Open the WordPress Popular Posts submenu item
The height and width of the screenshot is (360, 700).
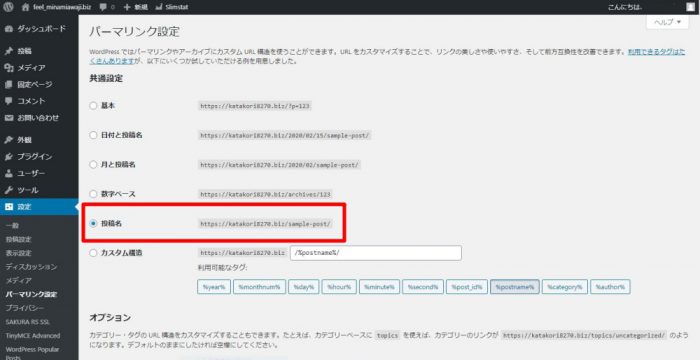tap(32, 353)
